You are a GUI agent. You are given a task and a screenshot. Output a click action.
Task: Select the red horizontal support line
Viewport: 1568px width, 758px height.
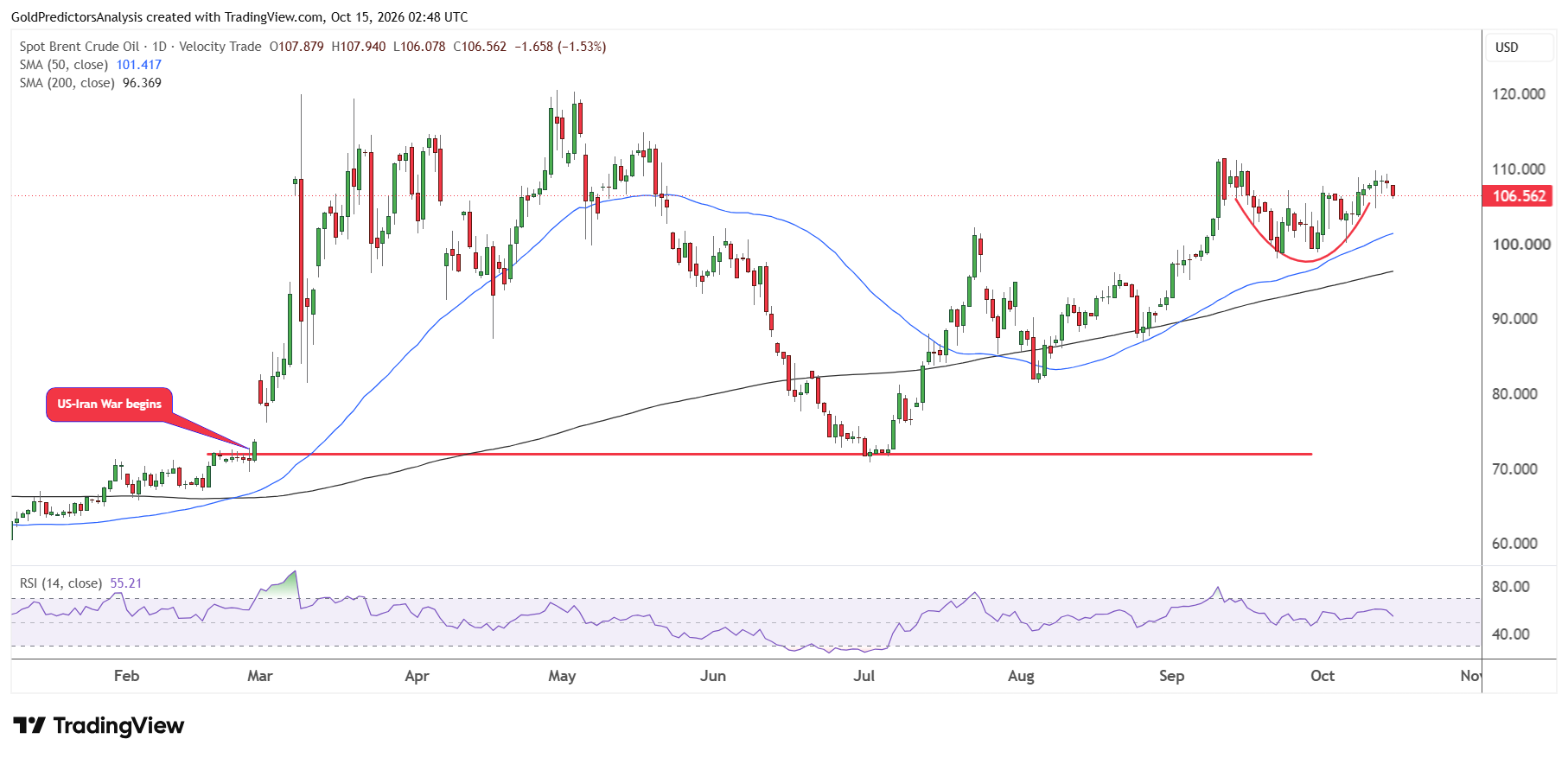760,454
